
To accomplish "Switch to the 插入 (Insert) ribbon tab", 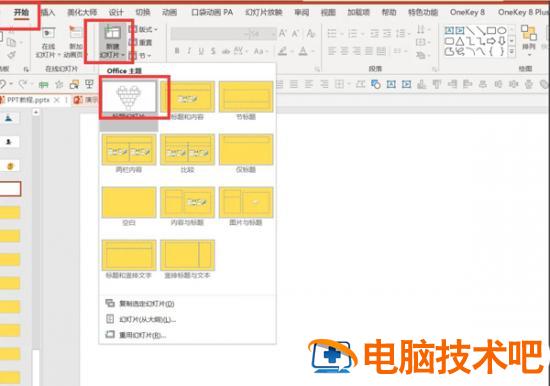I will 47,12.
